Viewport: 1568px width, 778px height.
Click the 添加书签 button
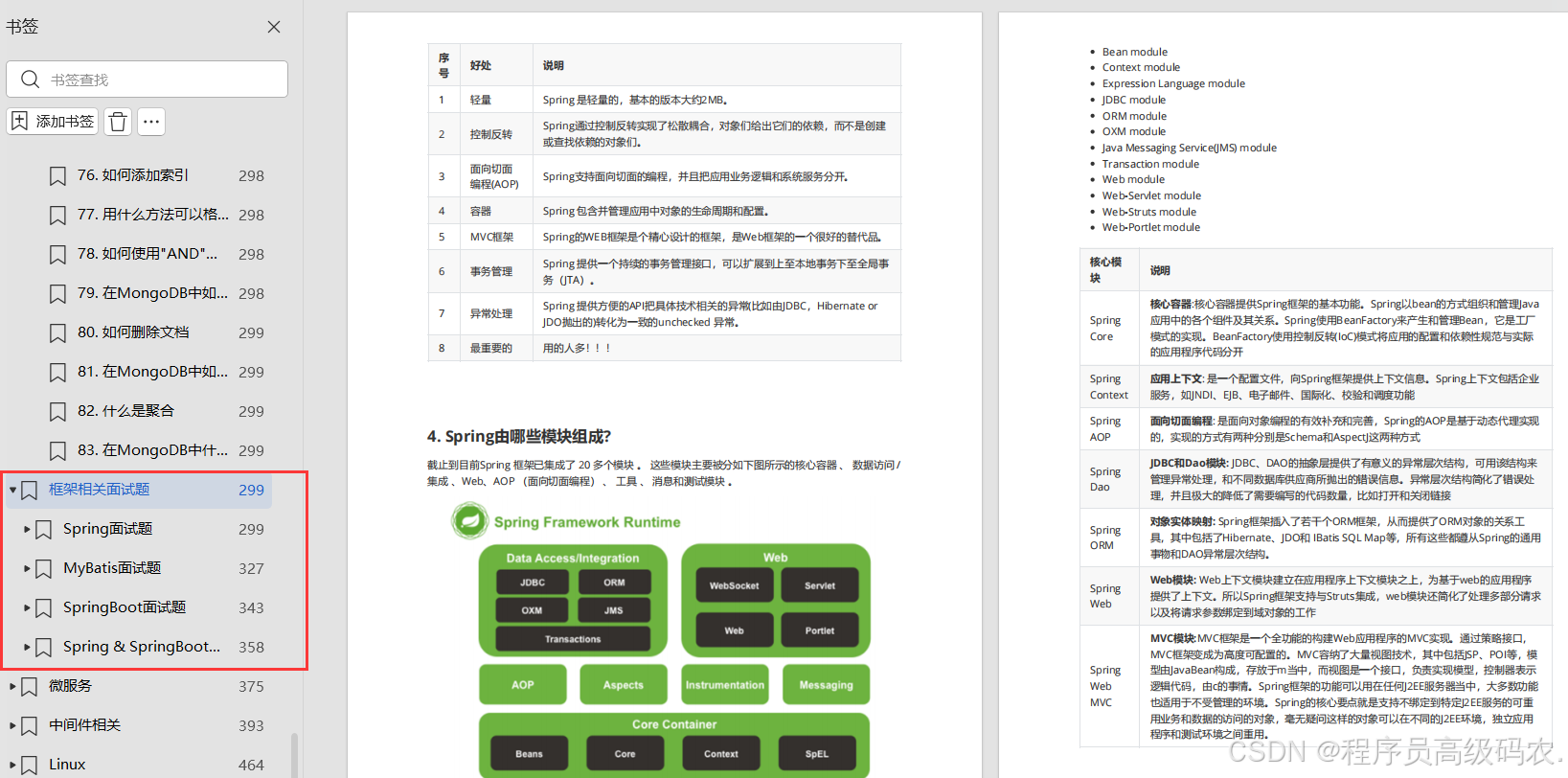pos(54,122)
